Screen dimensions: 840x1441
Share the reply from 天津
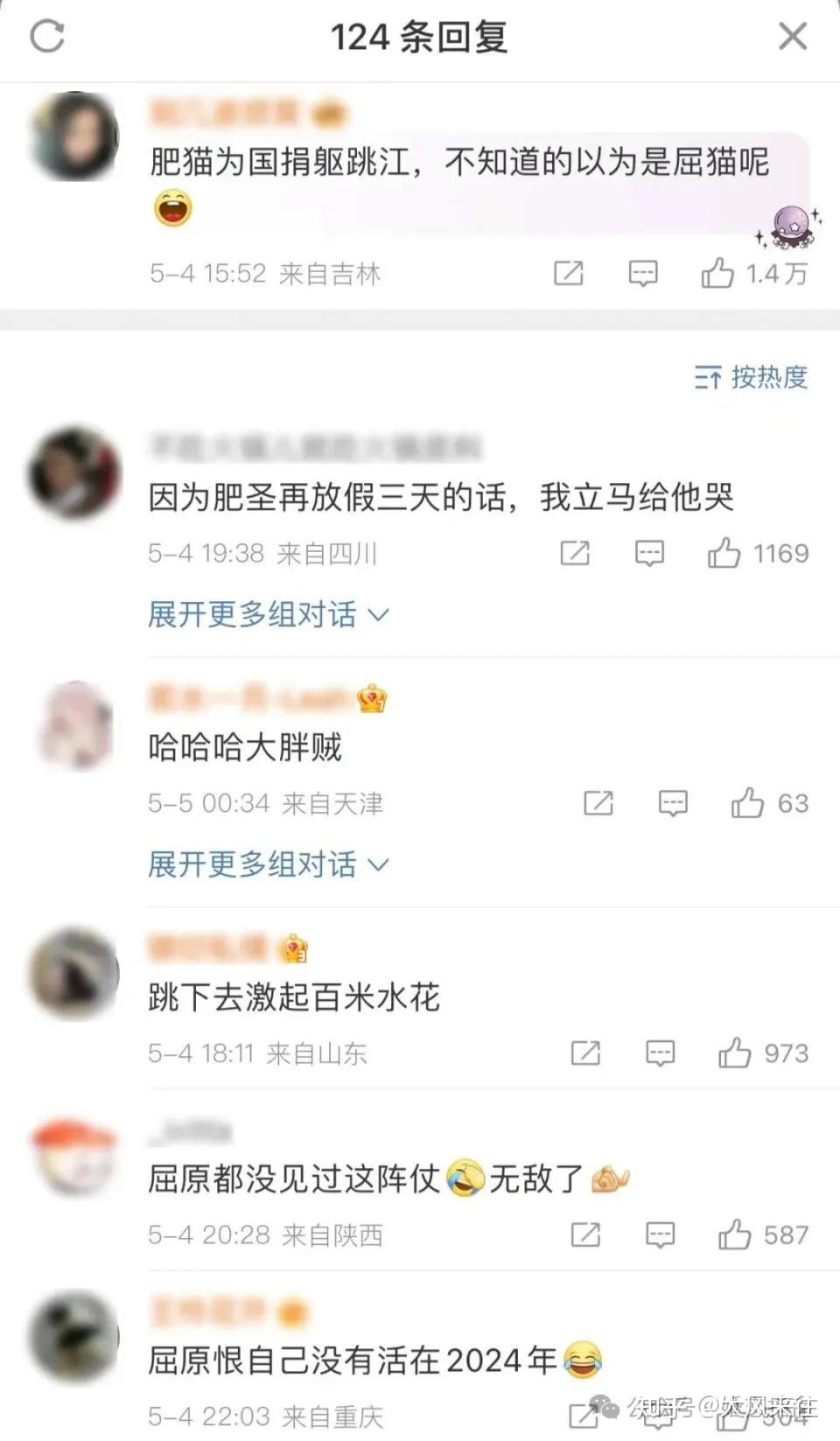(598, 803)
